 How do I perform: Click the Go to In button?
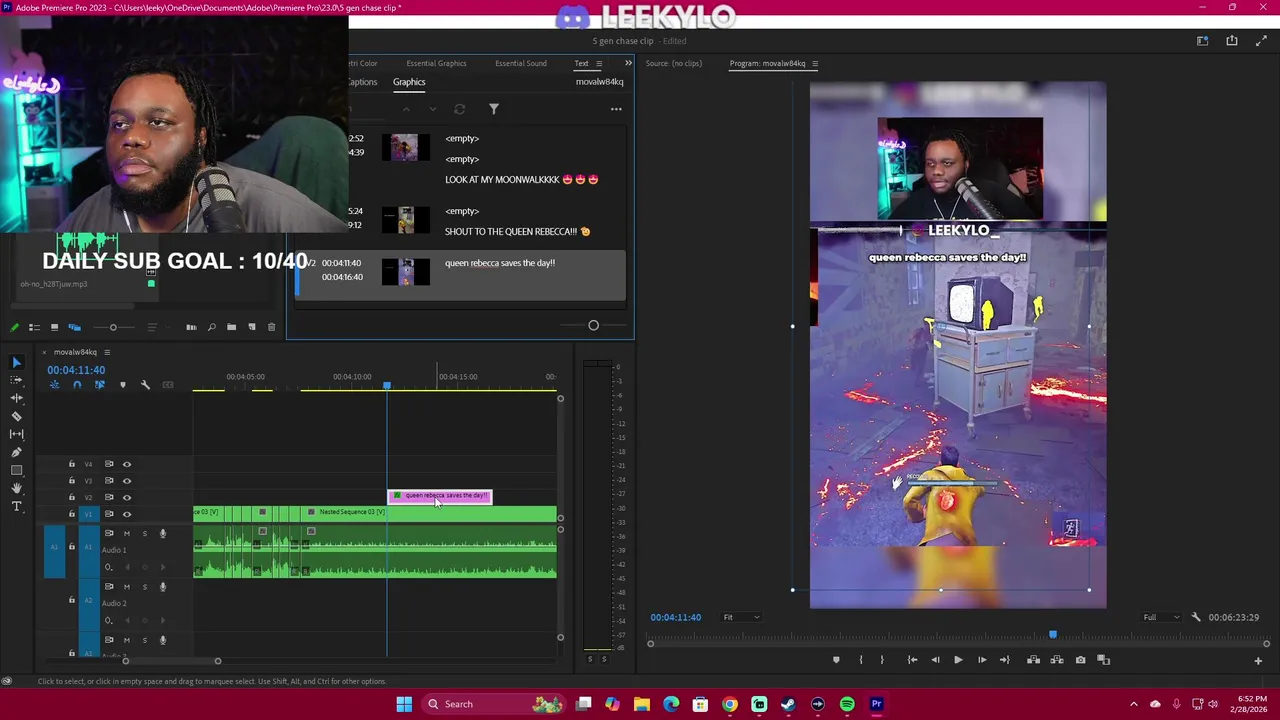(912, 660)
